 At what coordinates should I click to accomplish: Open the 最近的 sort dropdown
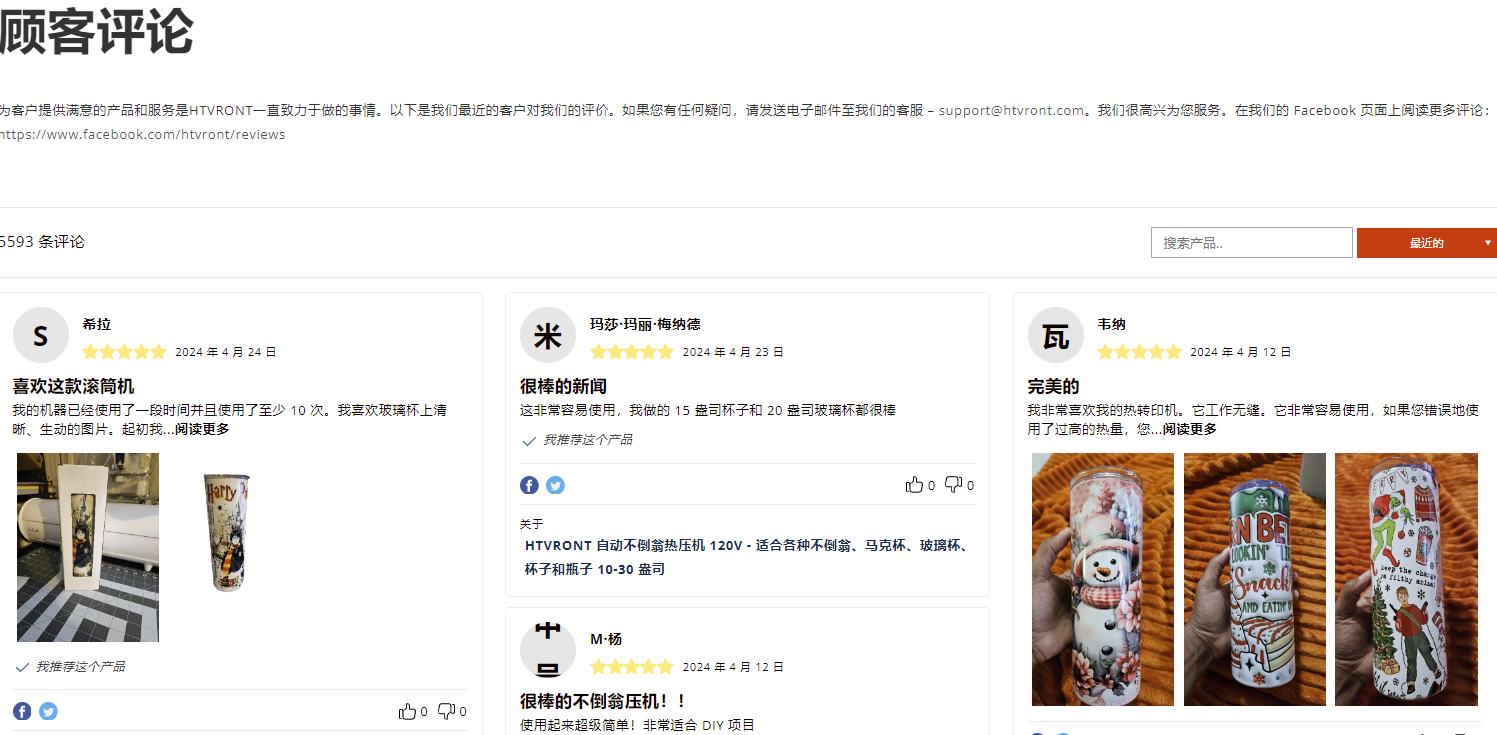tap(1426, 243)
